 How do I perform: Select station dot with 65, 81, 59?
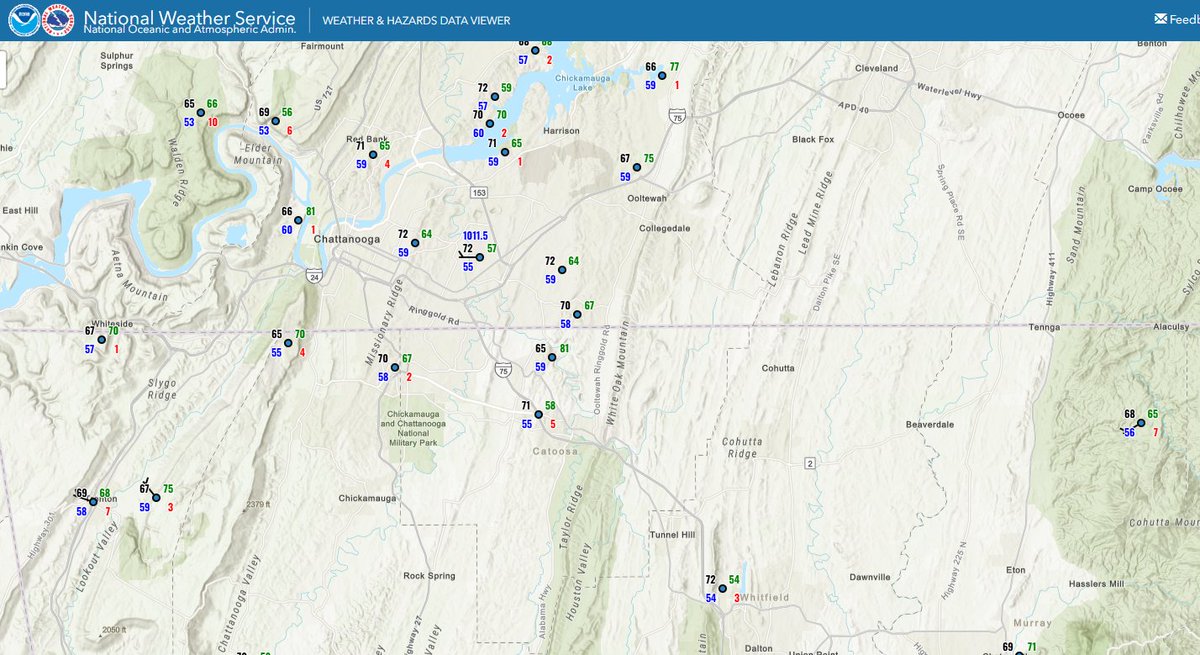pyautogui.click(x=552, y=357)
